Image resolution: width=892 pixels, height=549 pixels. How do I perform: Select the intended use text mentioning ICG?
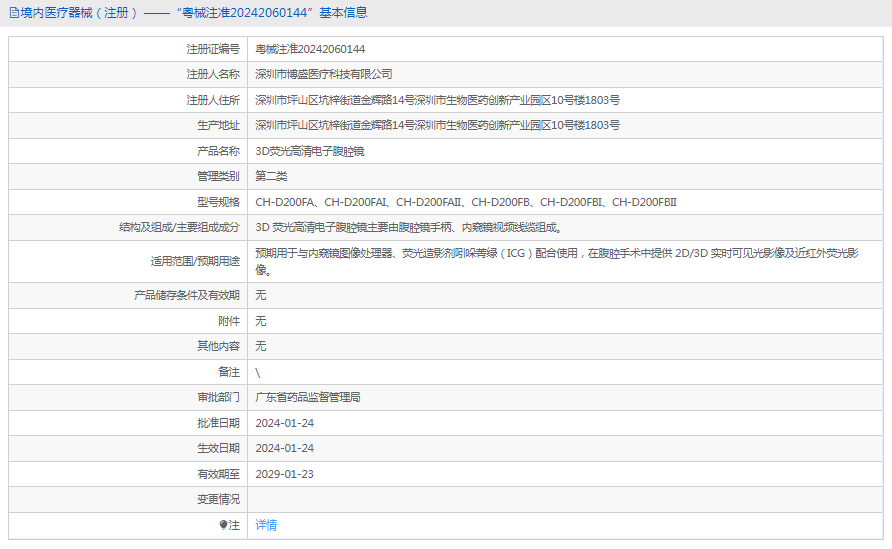[557, 261]
